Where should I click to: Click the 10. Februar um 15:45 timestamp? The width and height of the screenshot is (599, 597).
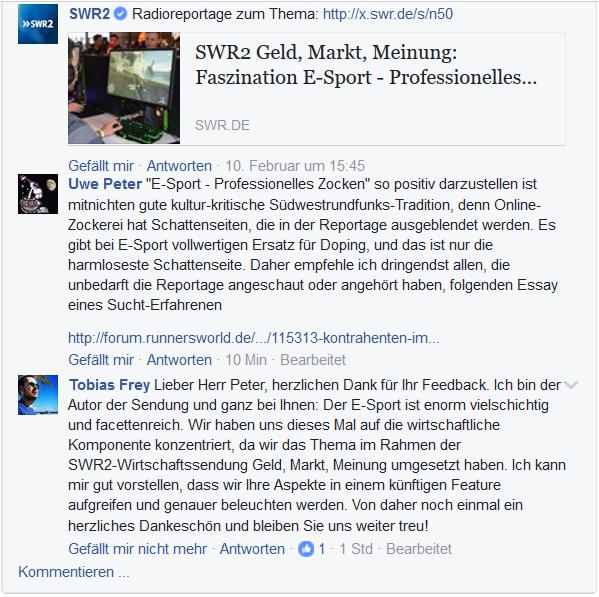click(x=295, y=166)
